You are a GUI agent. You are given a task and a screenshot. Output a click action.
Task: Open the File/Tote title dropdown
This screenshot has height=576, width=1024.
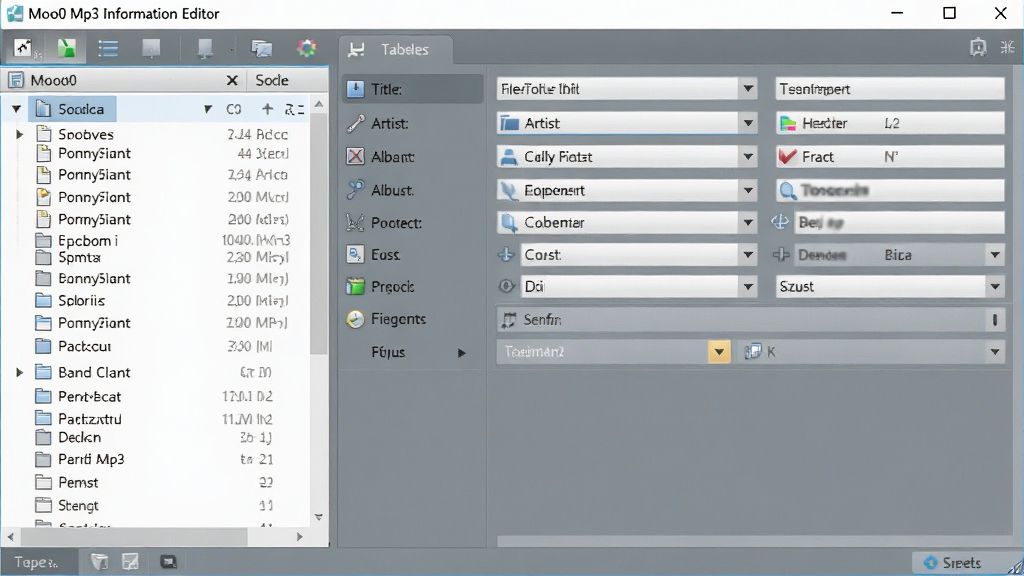pyautogui.click(x=748, y=89)
